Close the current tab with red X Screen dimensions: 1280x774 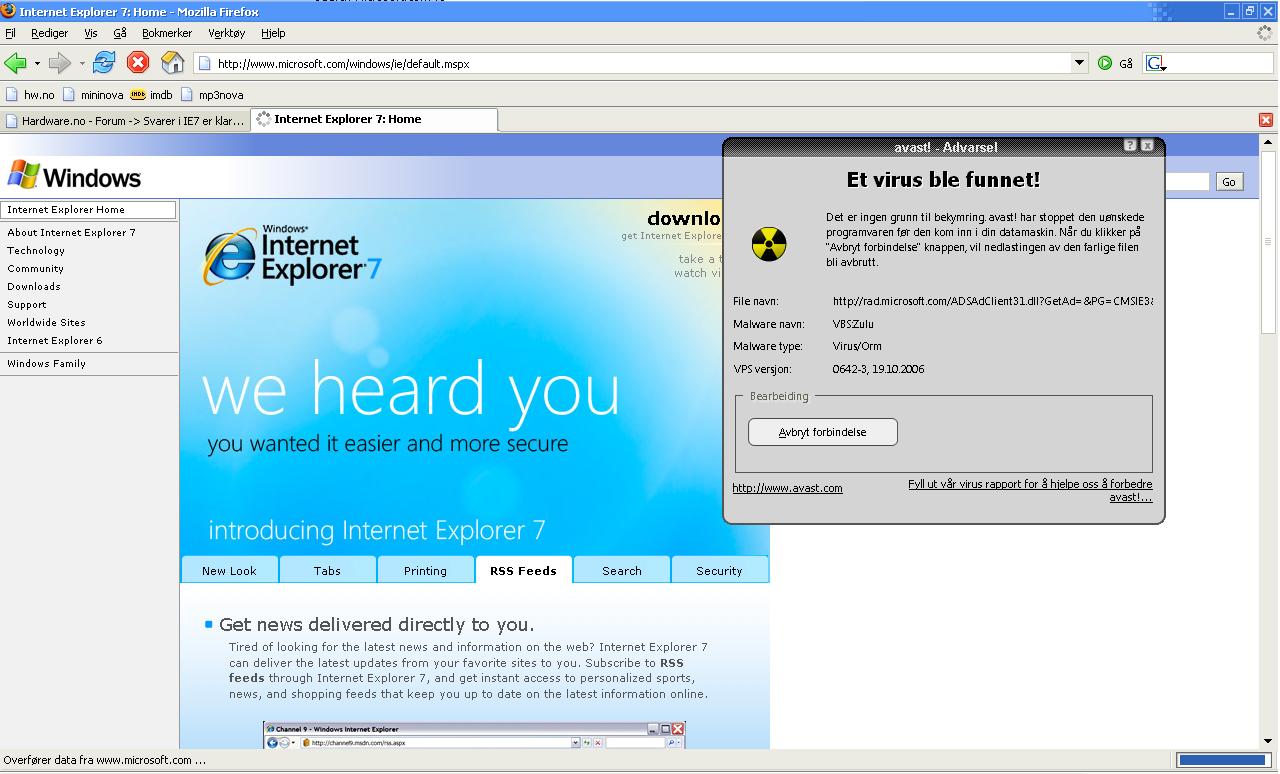tap(1266, 120)
